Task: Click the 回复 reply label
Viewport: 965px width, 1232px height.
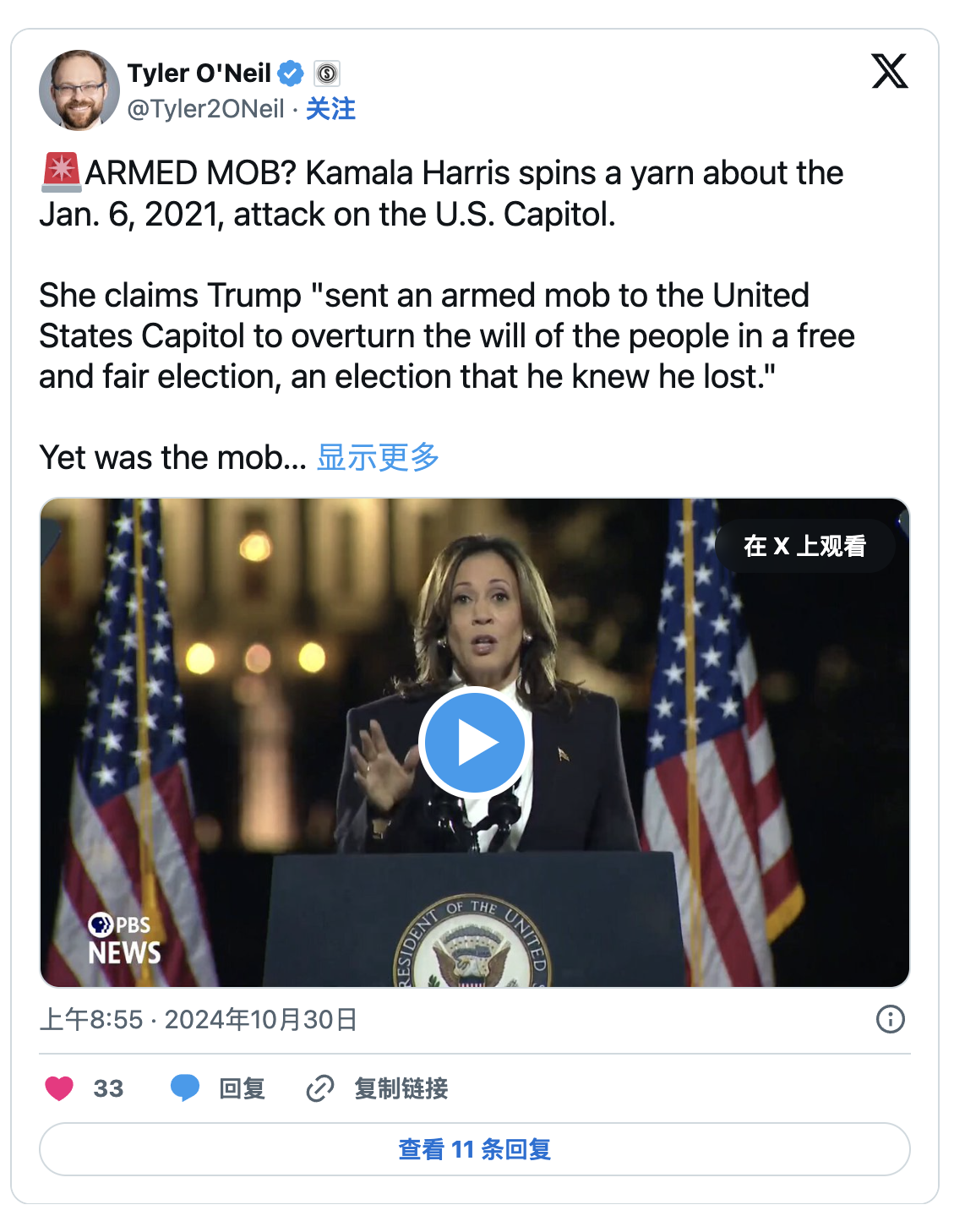Action: pos(243,1088)
